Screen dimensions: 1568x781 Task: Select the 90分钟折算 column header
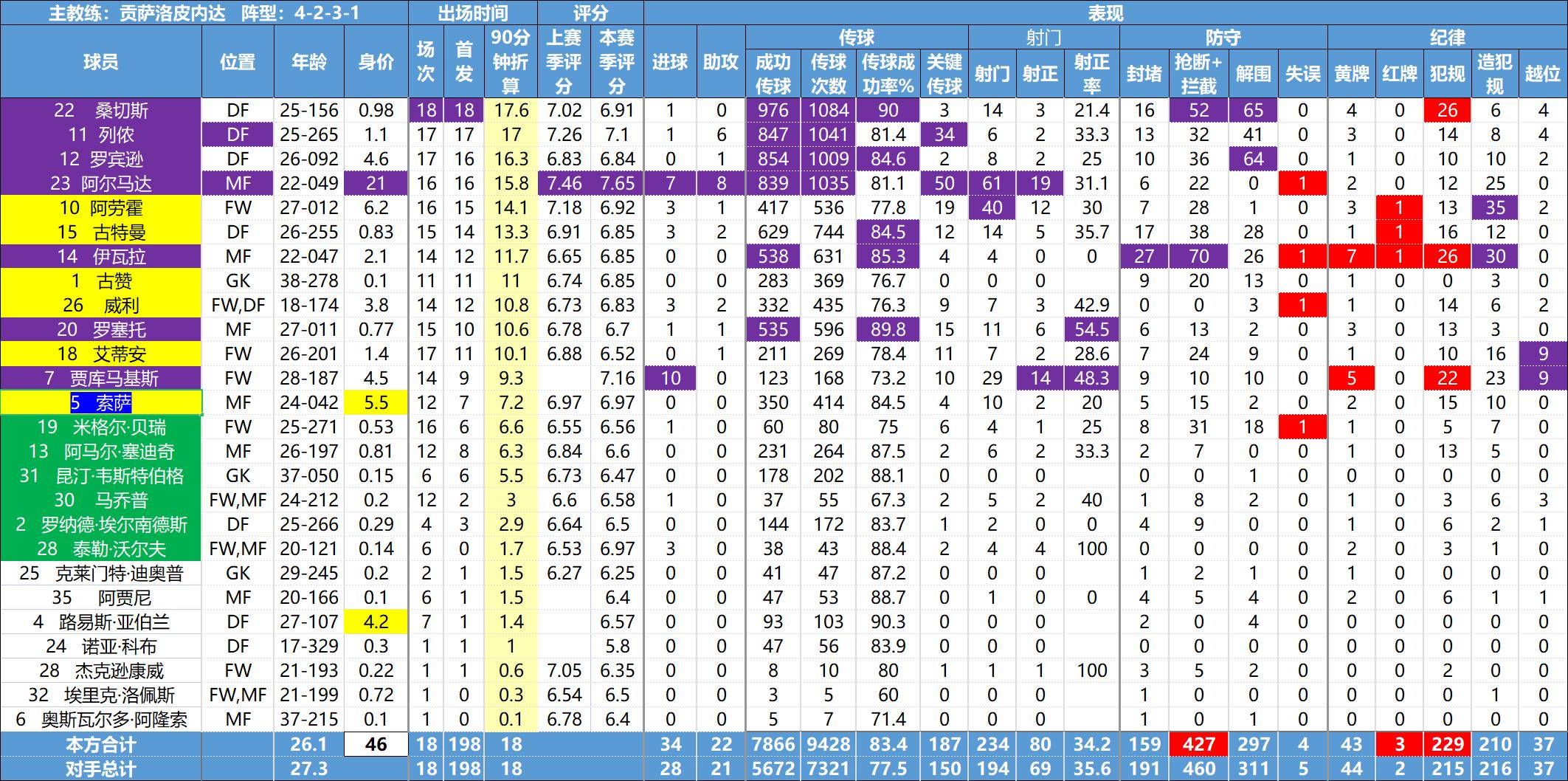click(x=511, y=61)
